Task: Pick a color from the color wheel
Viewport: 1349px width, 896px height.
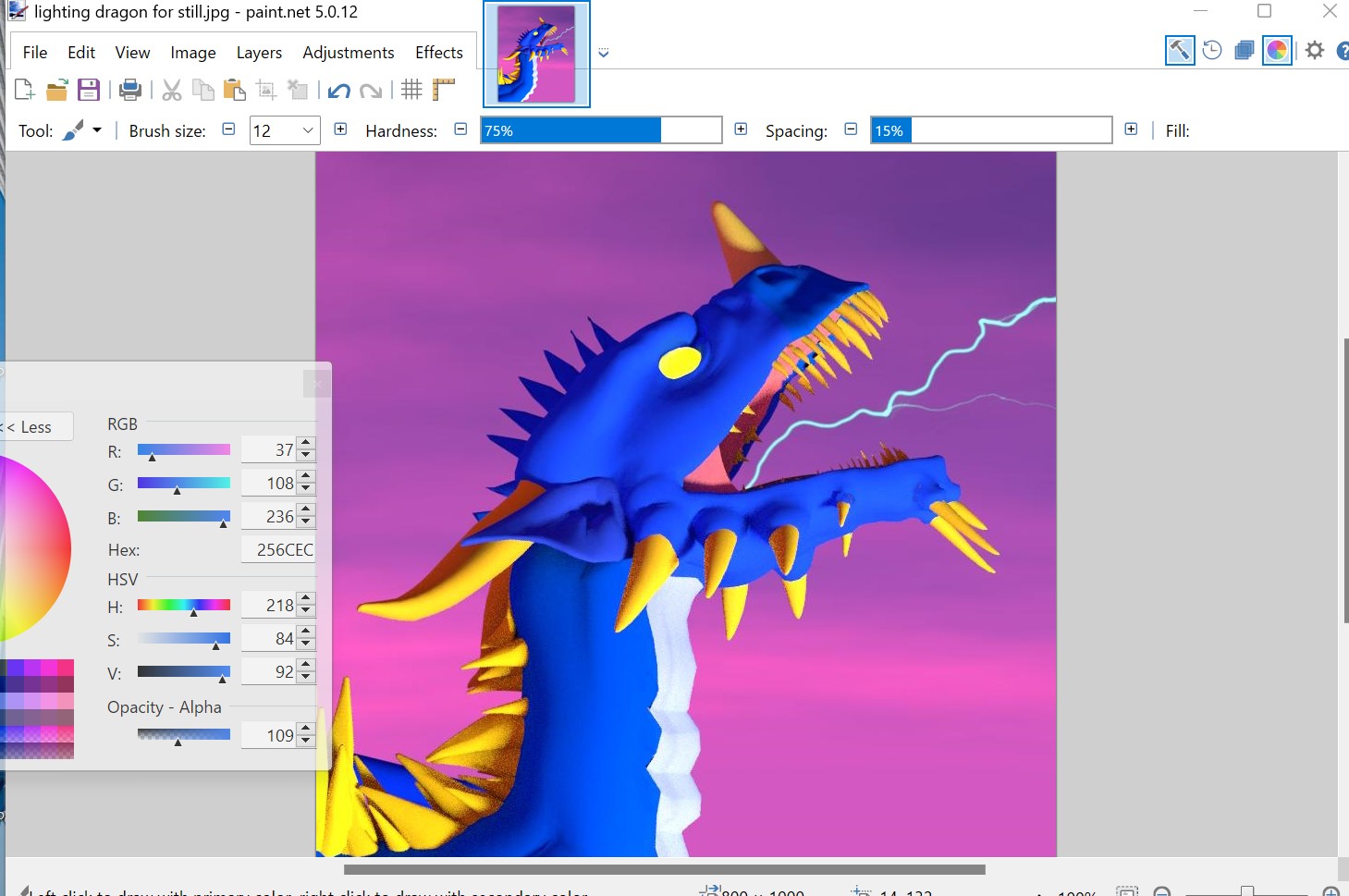Action: (x=35, y=548)
